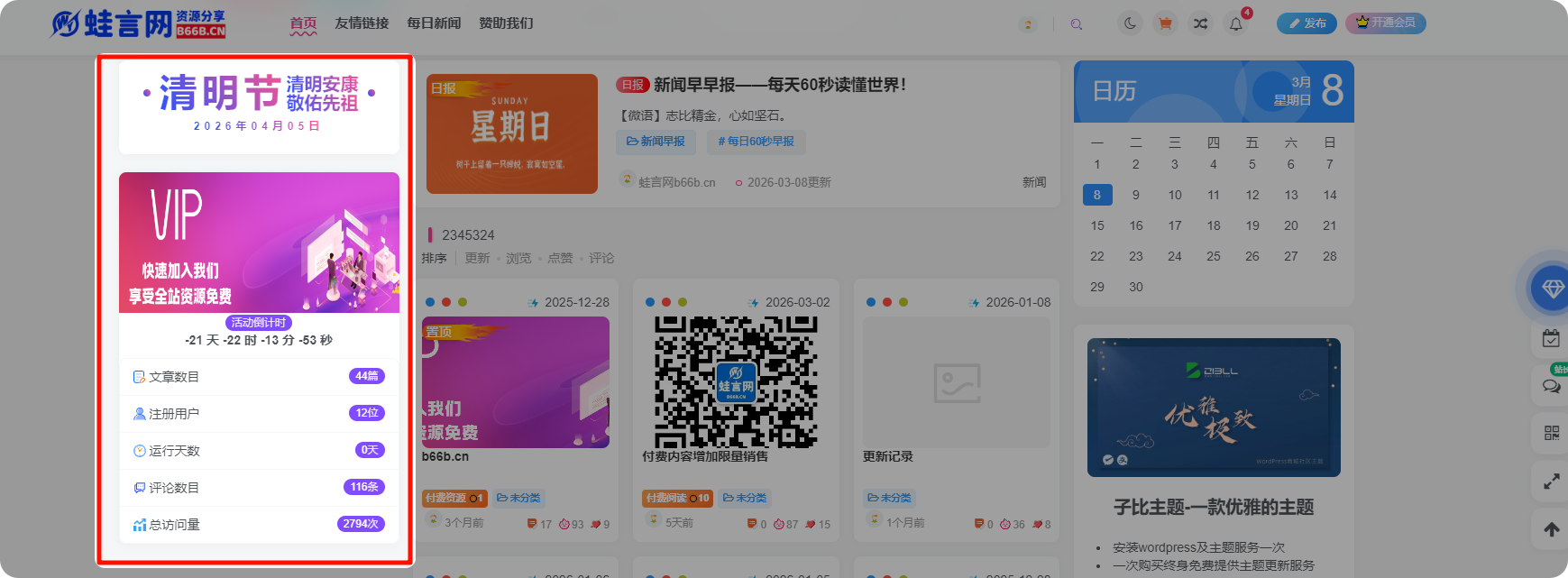Click the 2794次 visit count badge
The height and width of the screenshot is (578, 1568).
coord(362,524)
